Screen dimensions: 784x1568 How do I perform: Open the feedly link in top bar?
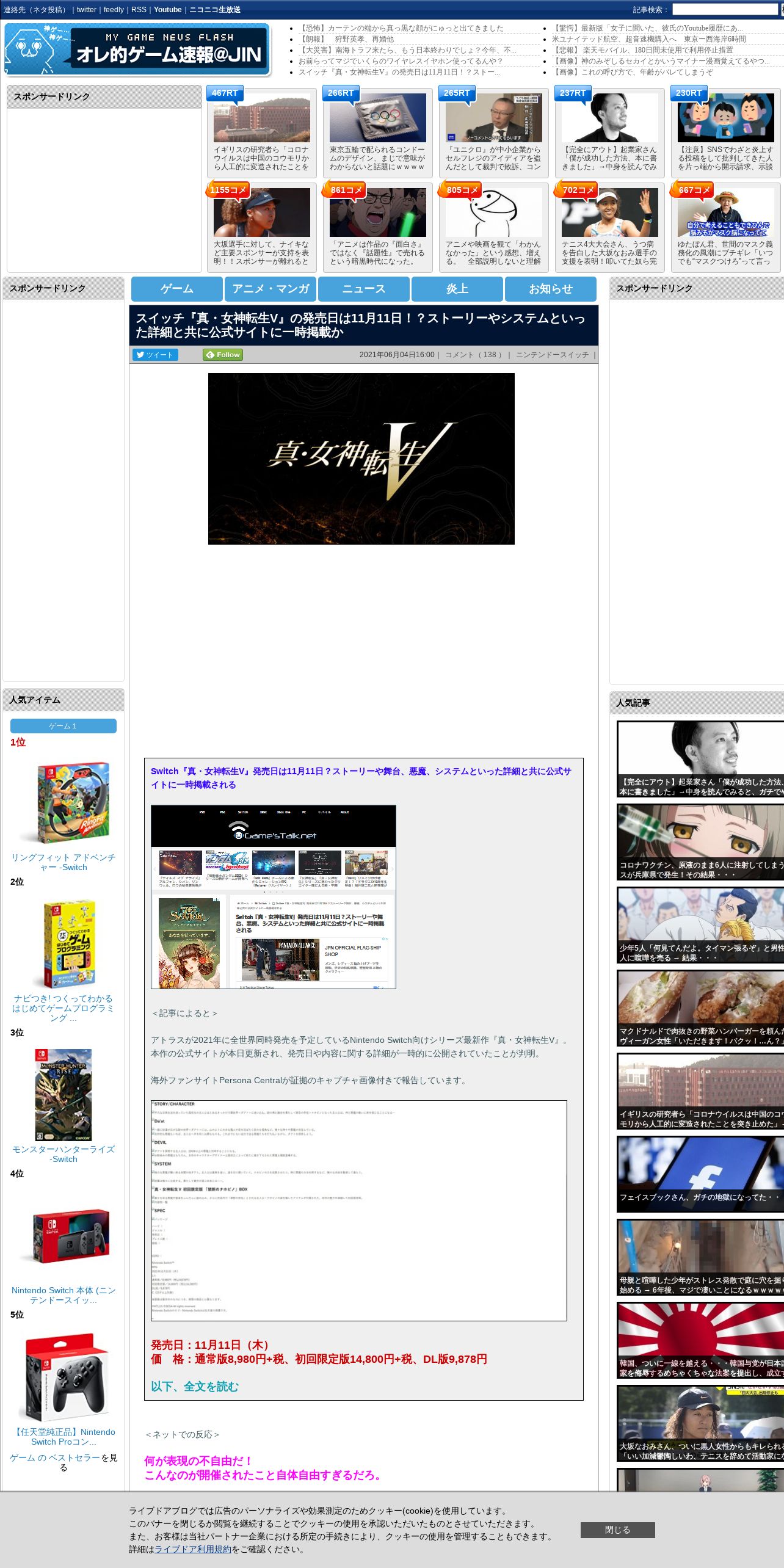point(114,10)
